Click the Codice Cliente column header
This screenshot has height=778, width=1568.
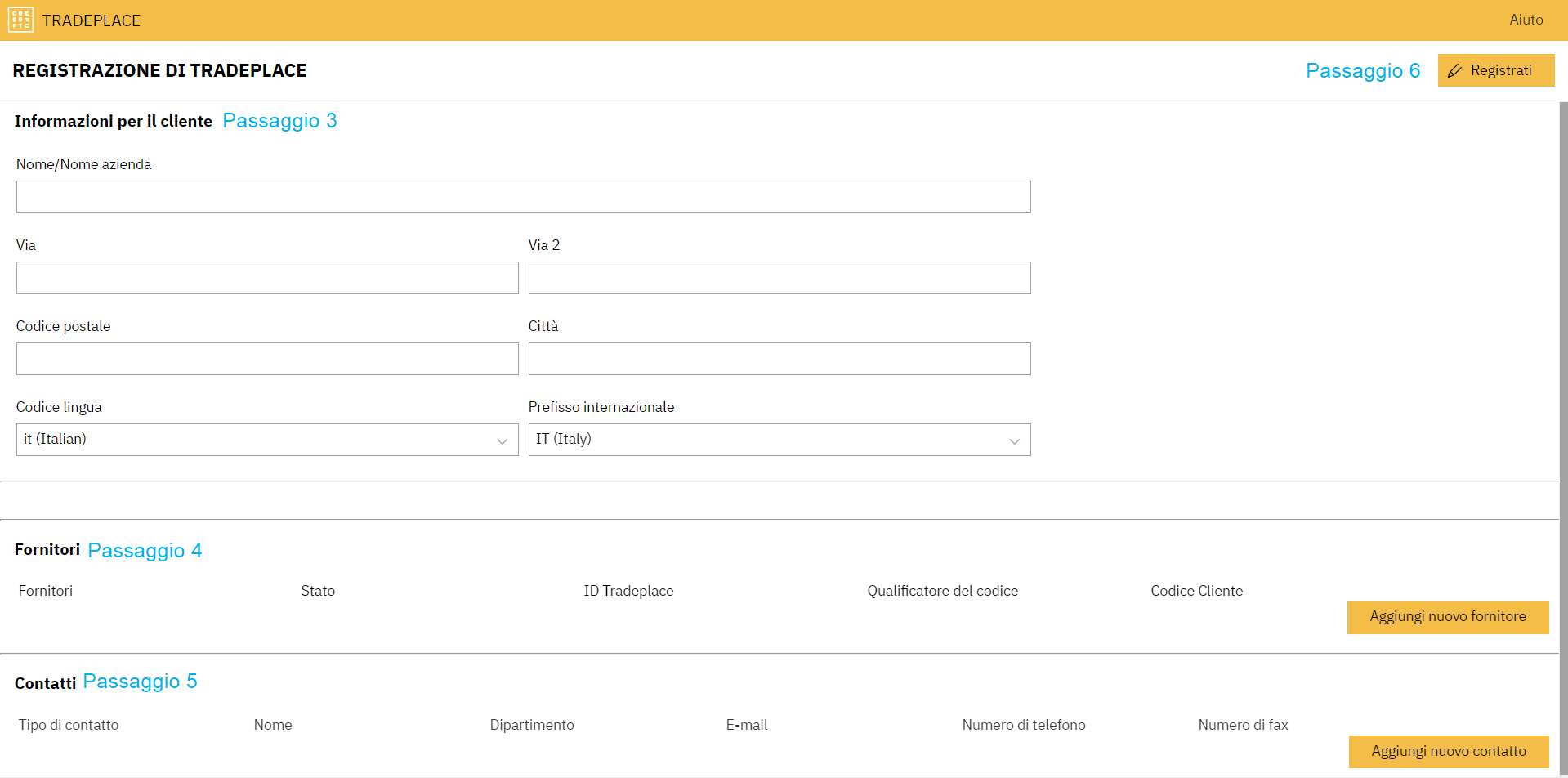(1196, 591)
